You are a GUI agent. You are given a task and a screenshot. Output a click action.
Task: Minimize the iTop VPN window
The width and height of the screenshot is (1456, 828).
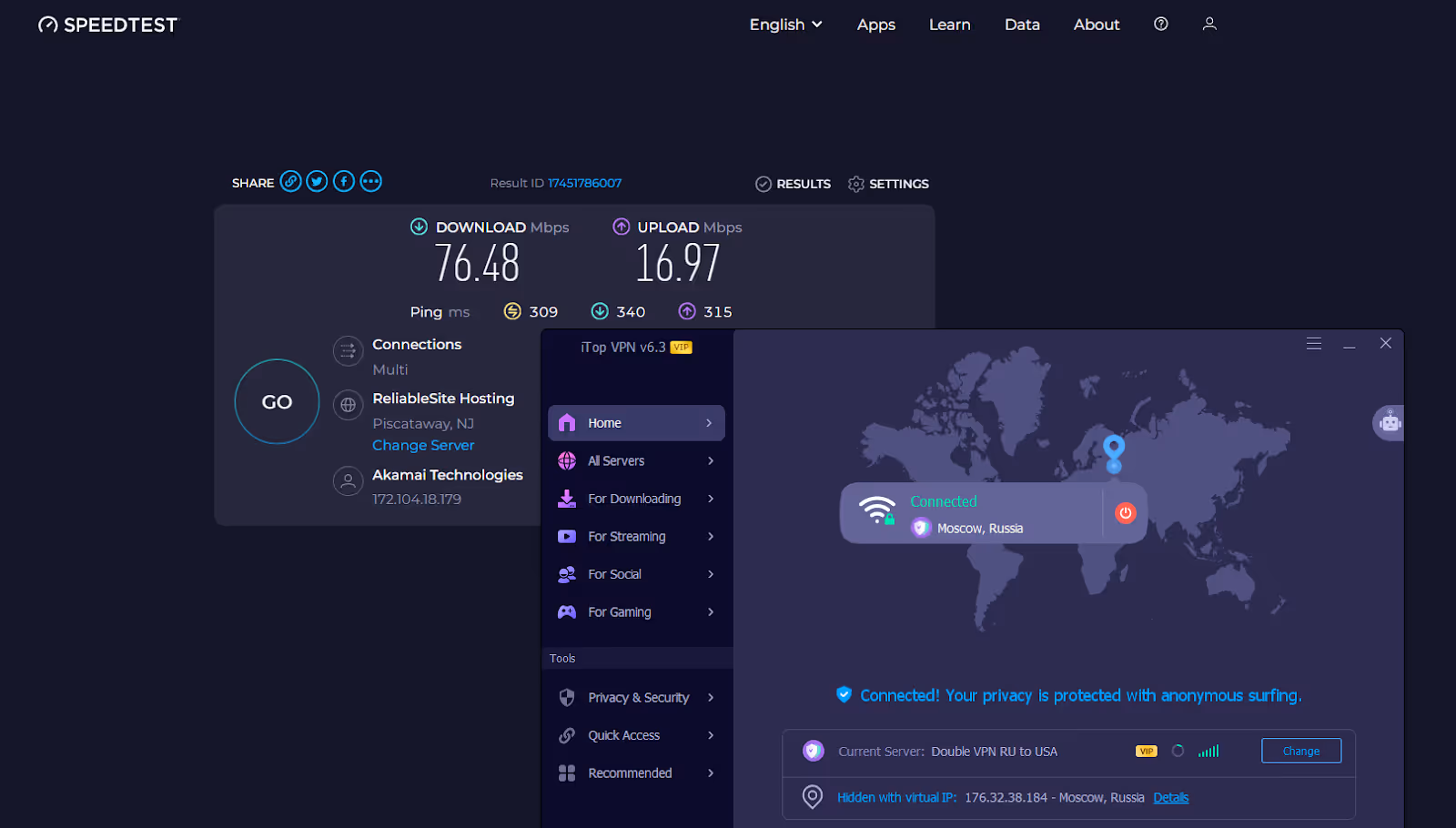point(1349,347)
